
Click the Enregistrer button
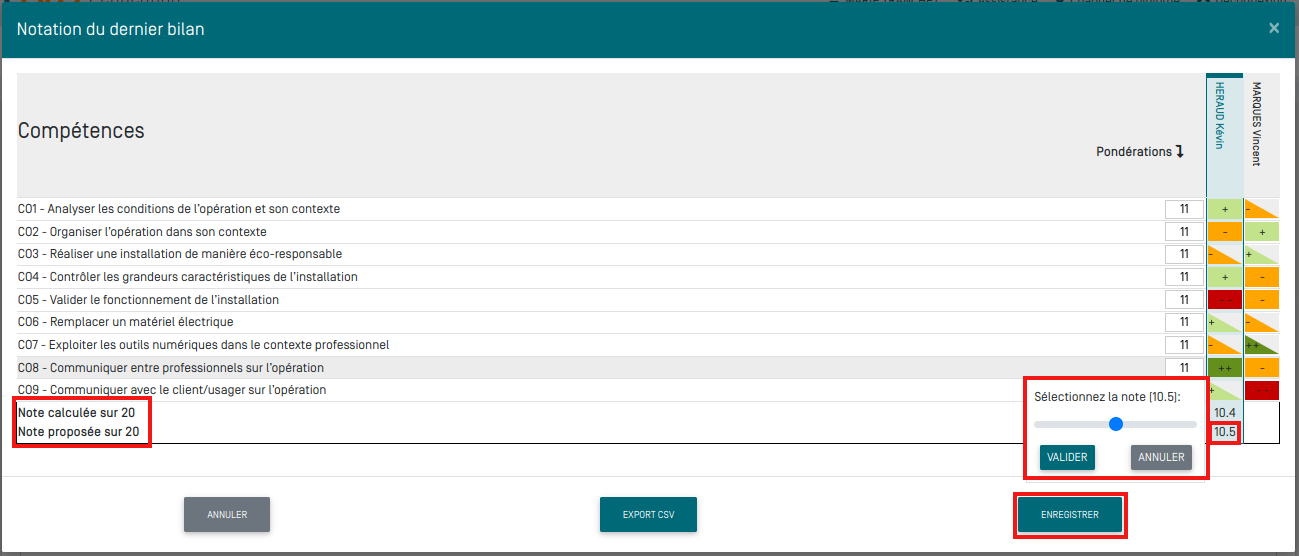click(1069, 515)
